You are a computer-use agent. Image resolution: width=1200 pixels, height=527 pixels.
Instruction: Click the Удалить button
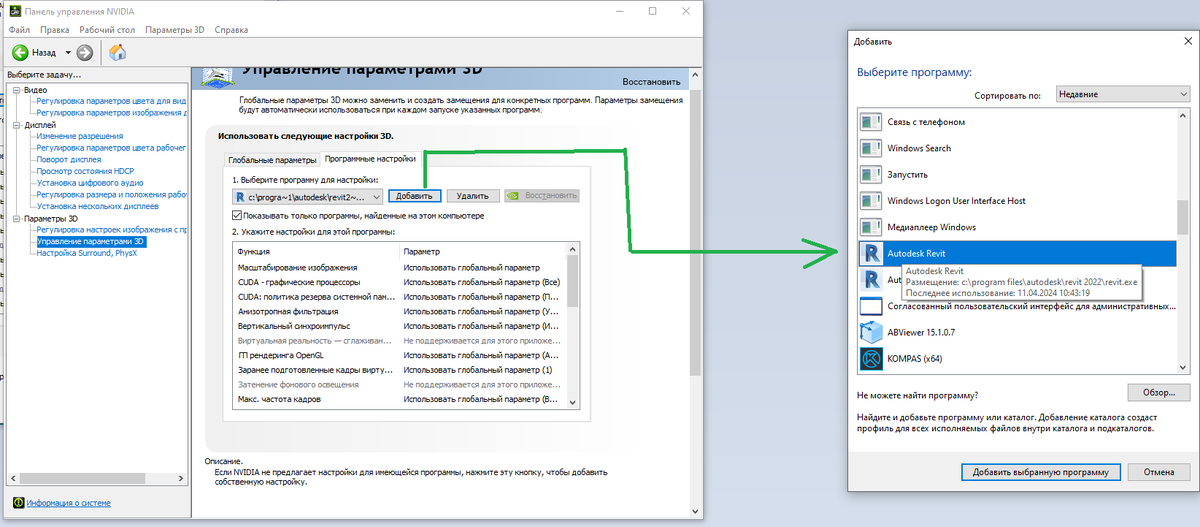(x=473, y=196)
